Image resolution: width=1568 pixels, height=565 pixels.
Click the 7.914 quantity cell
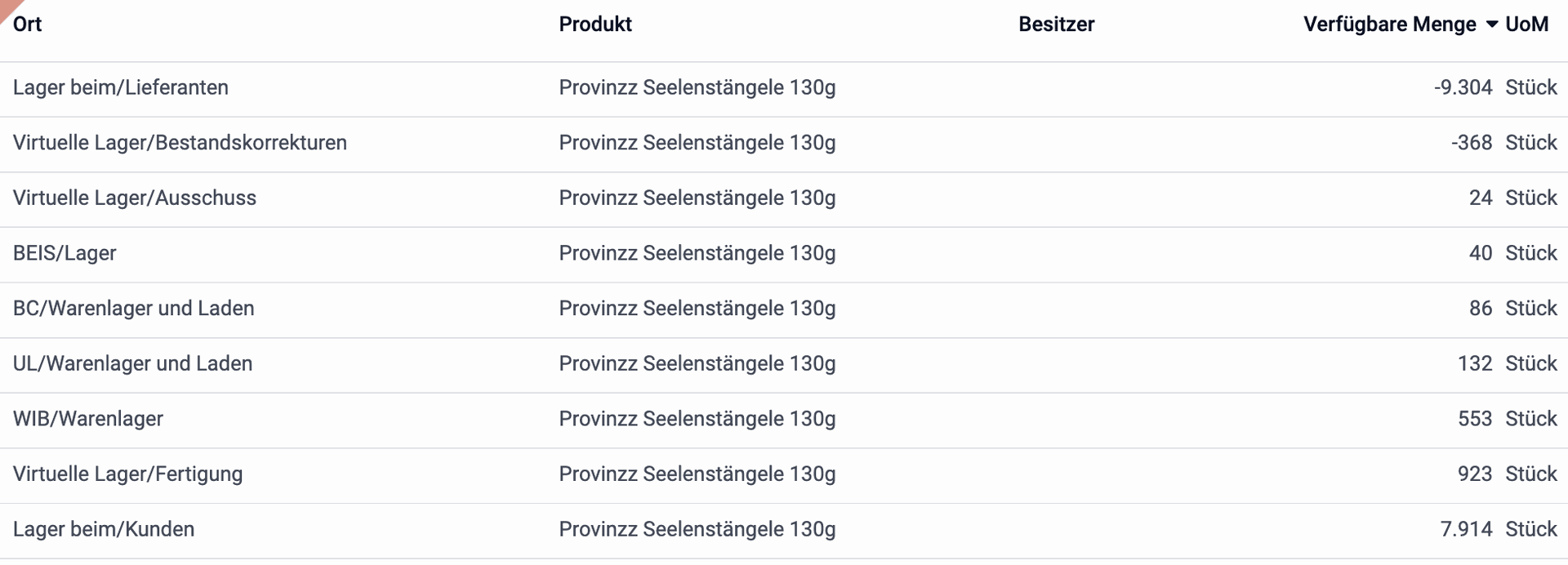[1466, 529]
